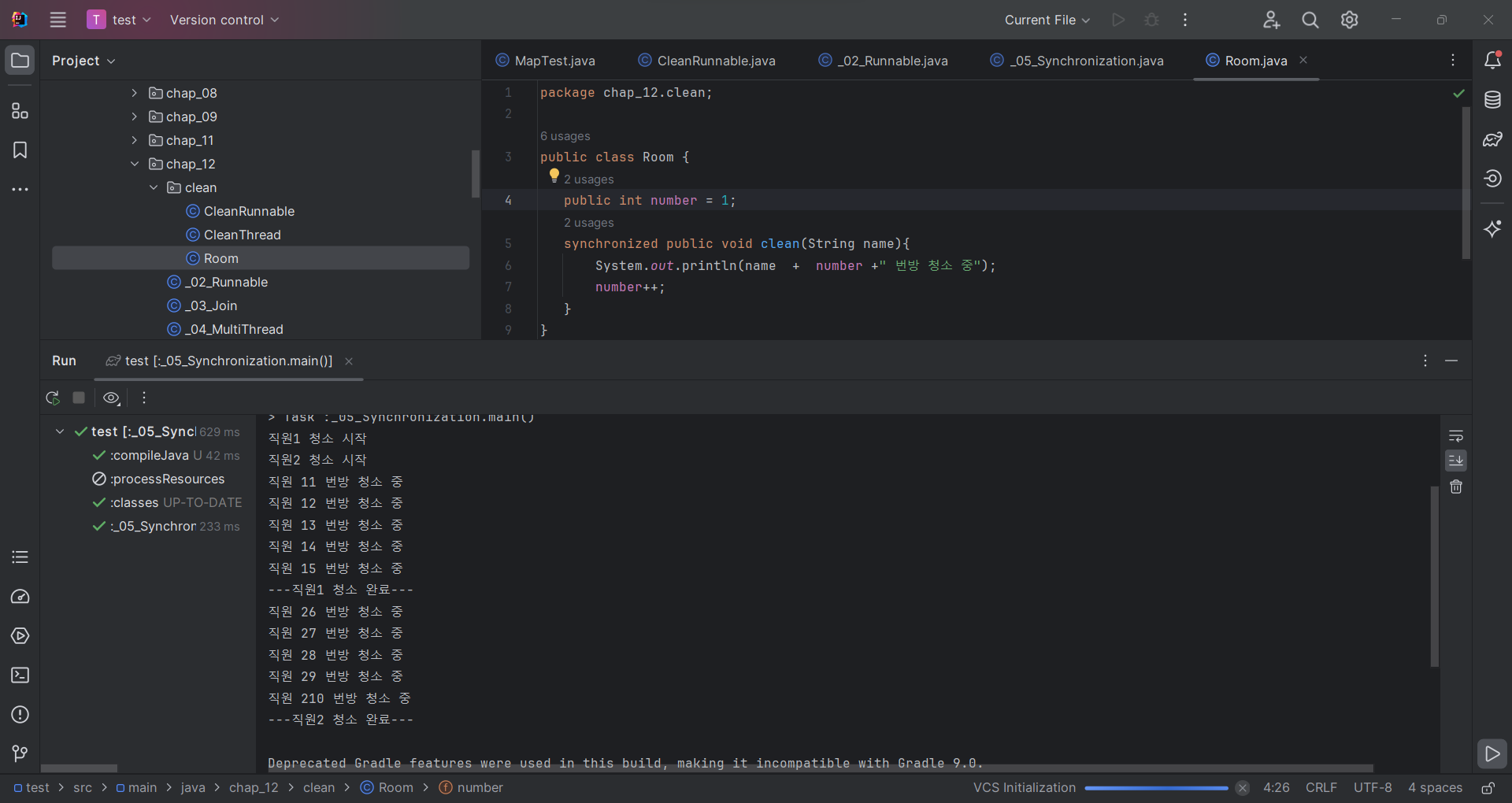Open the Database tool window
1512x803 pixels.
[x=1492, y=100]
